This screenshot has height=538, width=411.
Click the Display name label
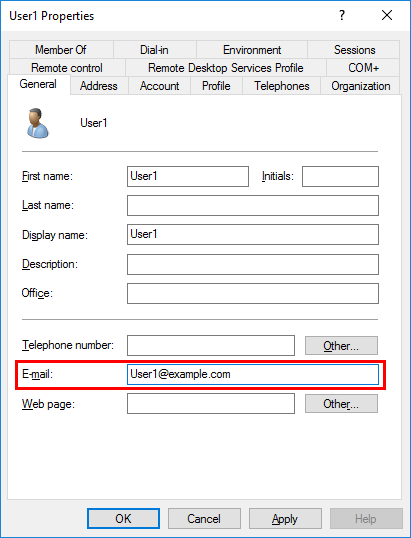click(x=55, y=235)
